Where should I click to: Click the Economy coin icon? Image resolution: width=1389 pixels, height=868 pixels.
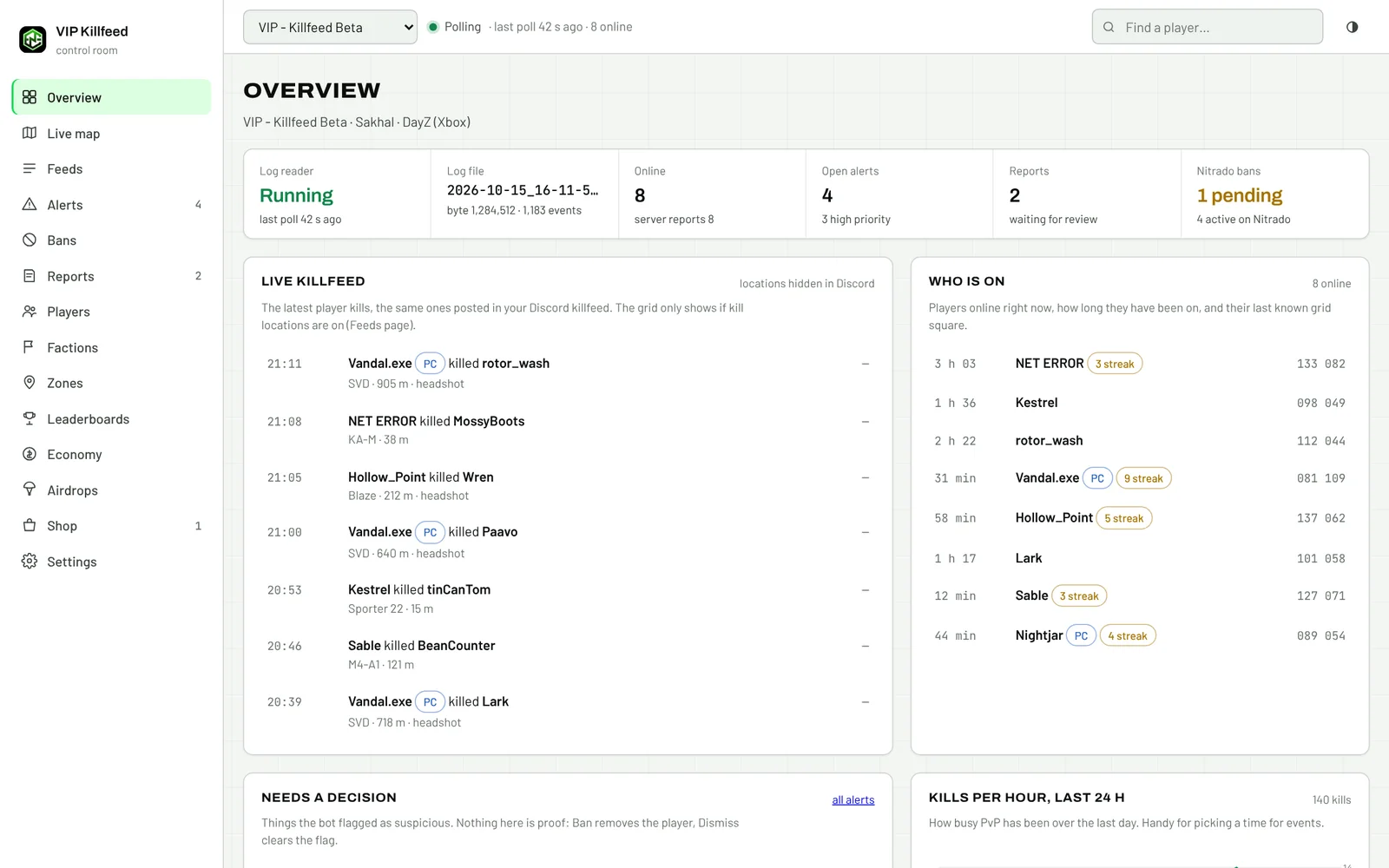(30, 454)
